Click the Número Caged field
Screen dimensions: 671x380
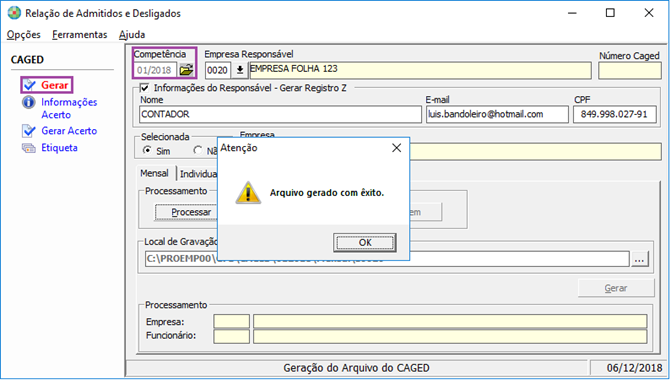coord(630,71)
